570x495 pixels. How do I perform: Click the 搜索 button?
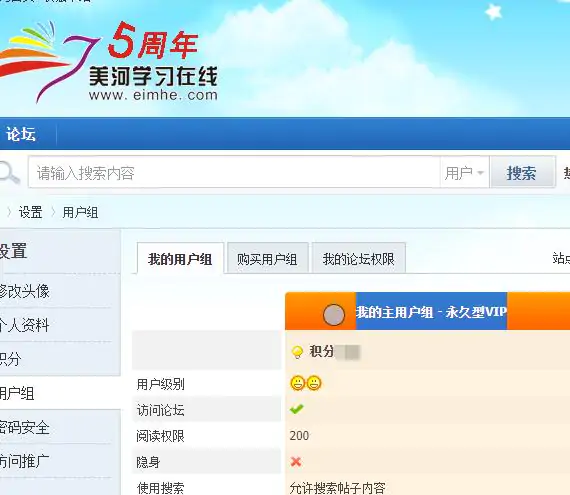(522, 172)
